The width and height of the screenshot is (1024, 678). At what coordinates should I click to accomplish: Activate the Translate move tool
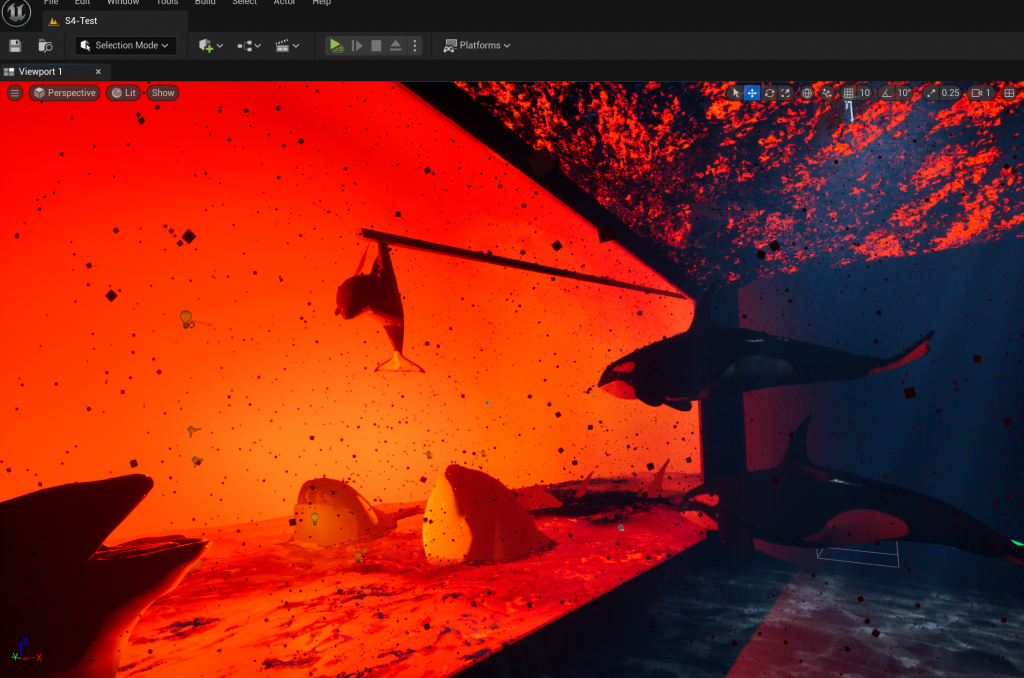click(752, 93)
